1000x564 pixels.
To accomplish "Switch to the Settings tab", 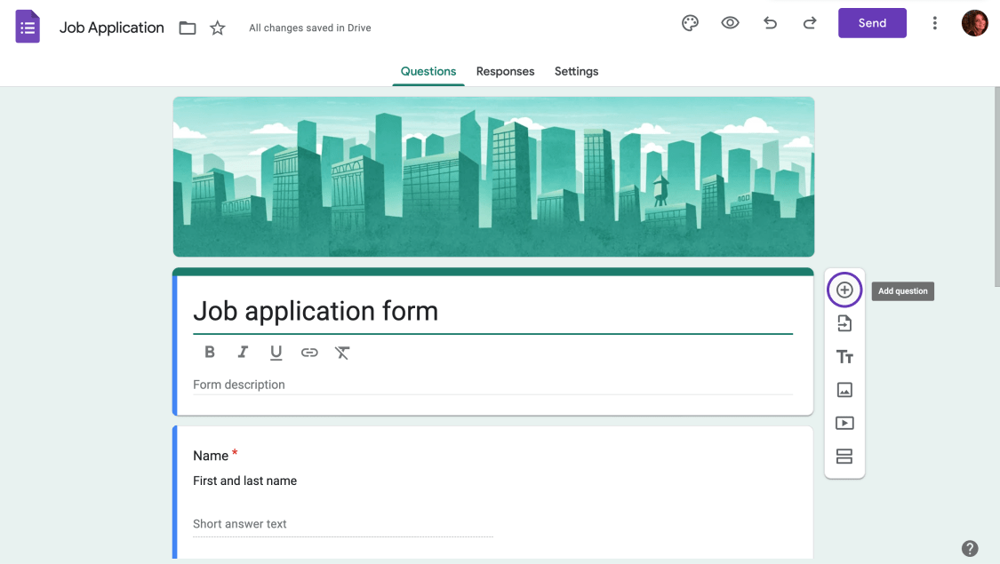I will point(576,71).
